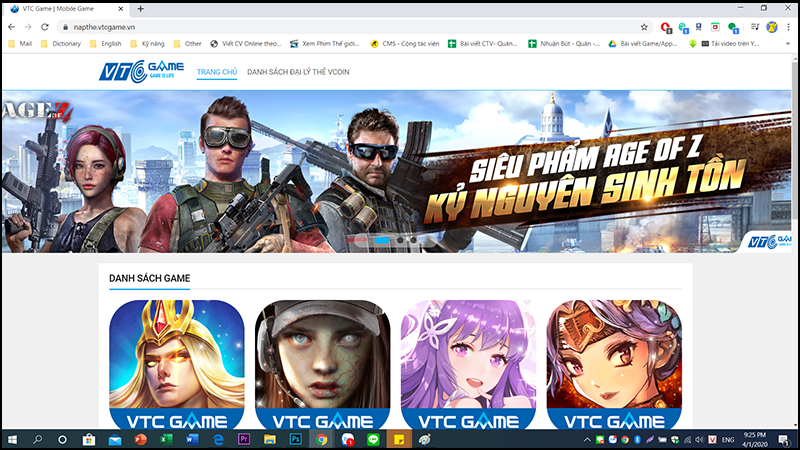Image resolution: width=800 pixels, height=450 pixels.
Task: Open Cortana from the taskbar
Action: click(62, 439)
